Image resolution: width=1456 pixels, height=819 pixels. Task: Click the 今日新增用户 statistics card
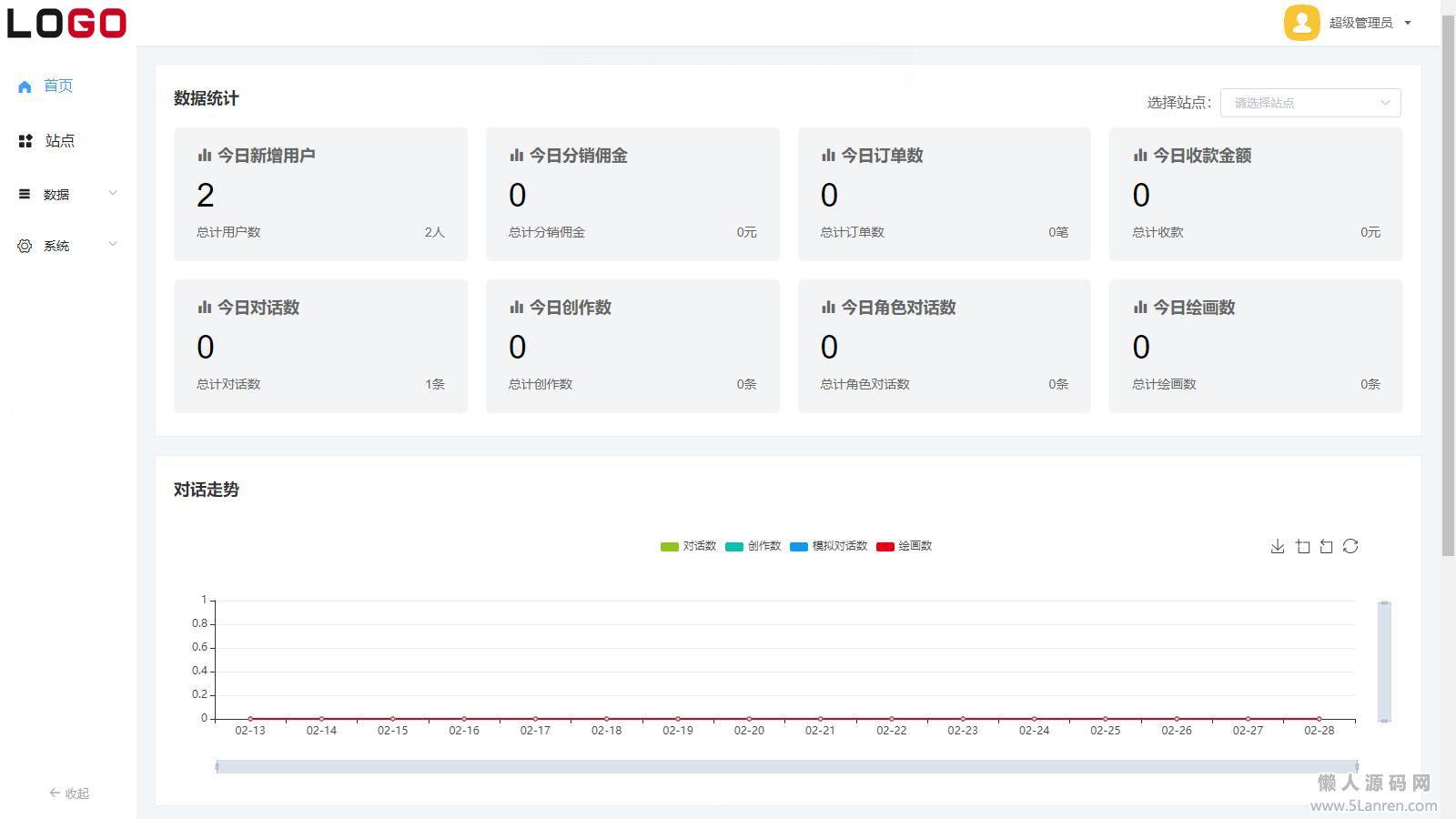click(x=320, y=194)
